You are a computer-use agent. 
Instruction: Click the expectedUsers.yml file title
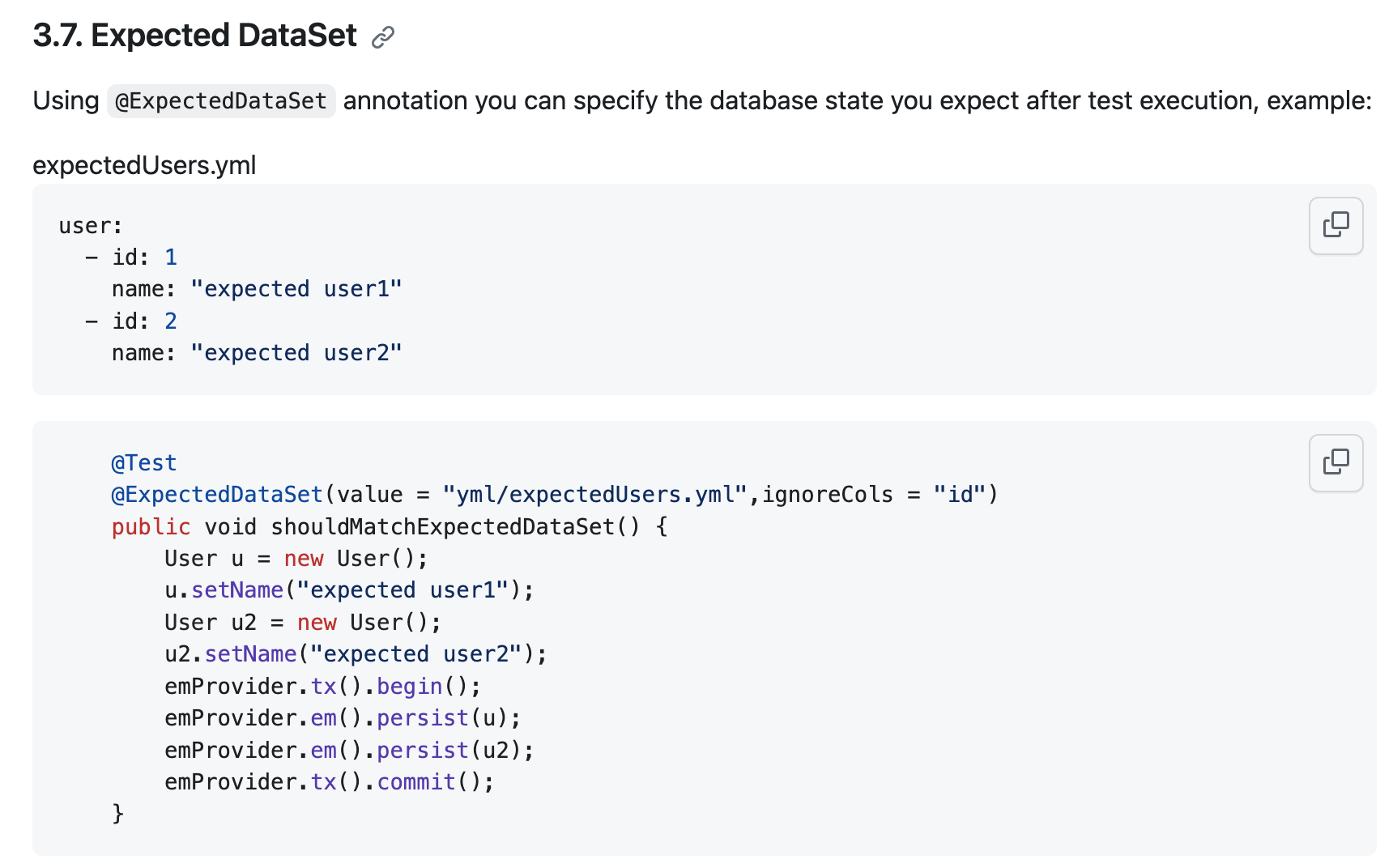pos(144,165)
